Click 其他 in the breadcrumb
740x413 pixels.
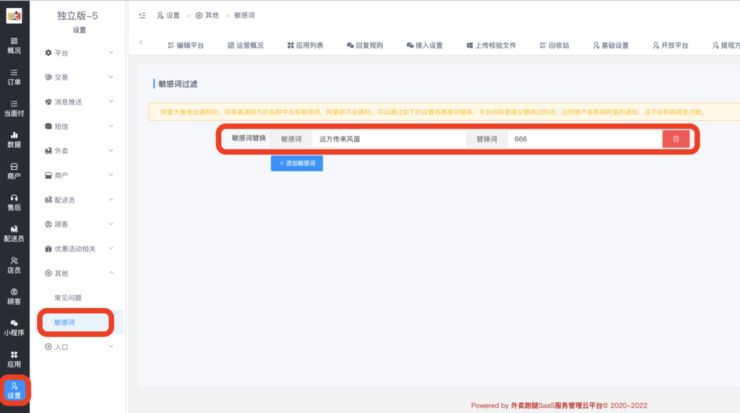click(x=207, y=16)
